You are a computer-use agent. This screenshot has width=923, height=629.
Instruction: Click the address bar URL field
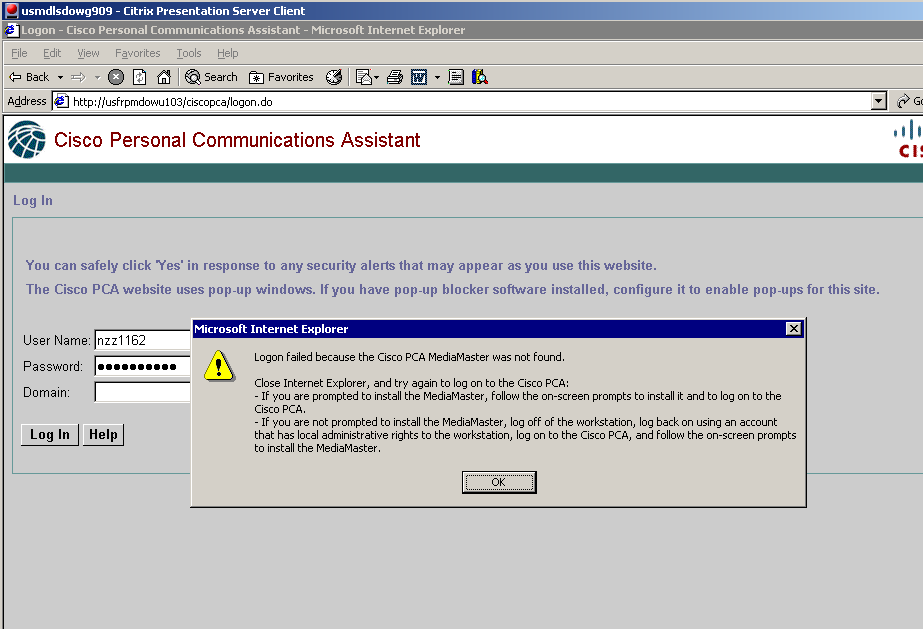470,102
